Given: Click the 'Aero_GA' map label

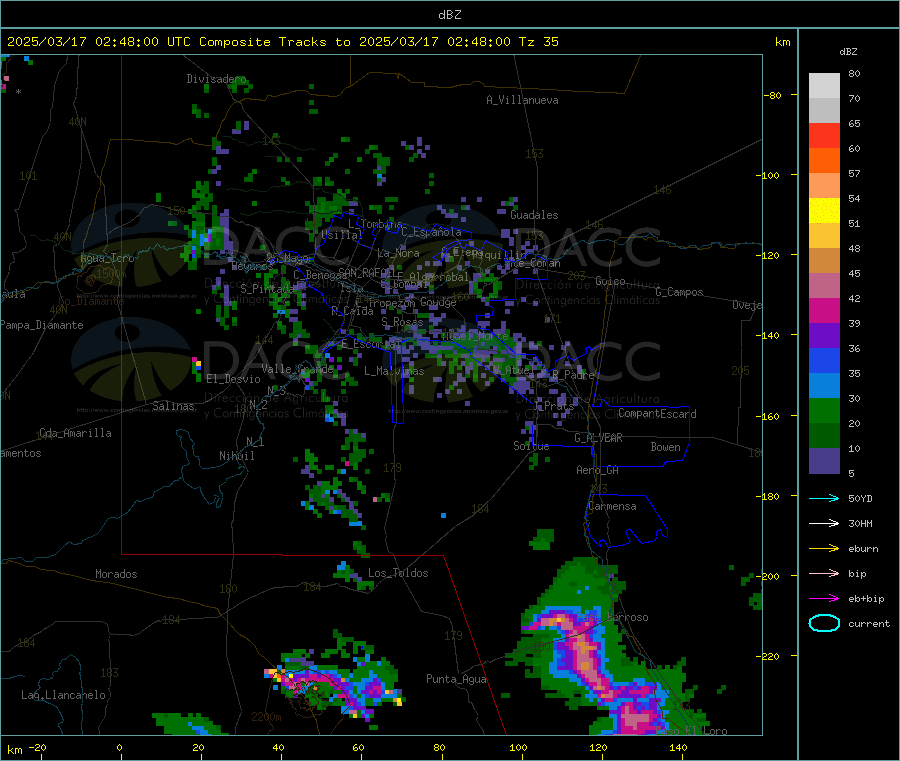Looking at the screenshot, I should click(x=598, y=470).
